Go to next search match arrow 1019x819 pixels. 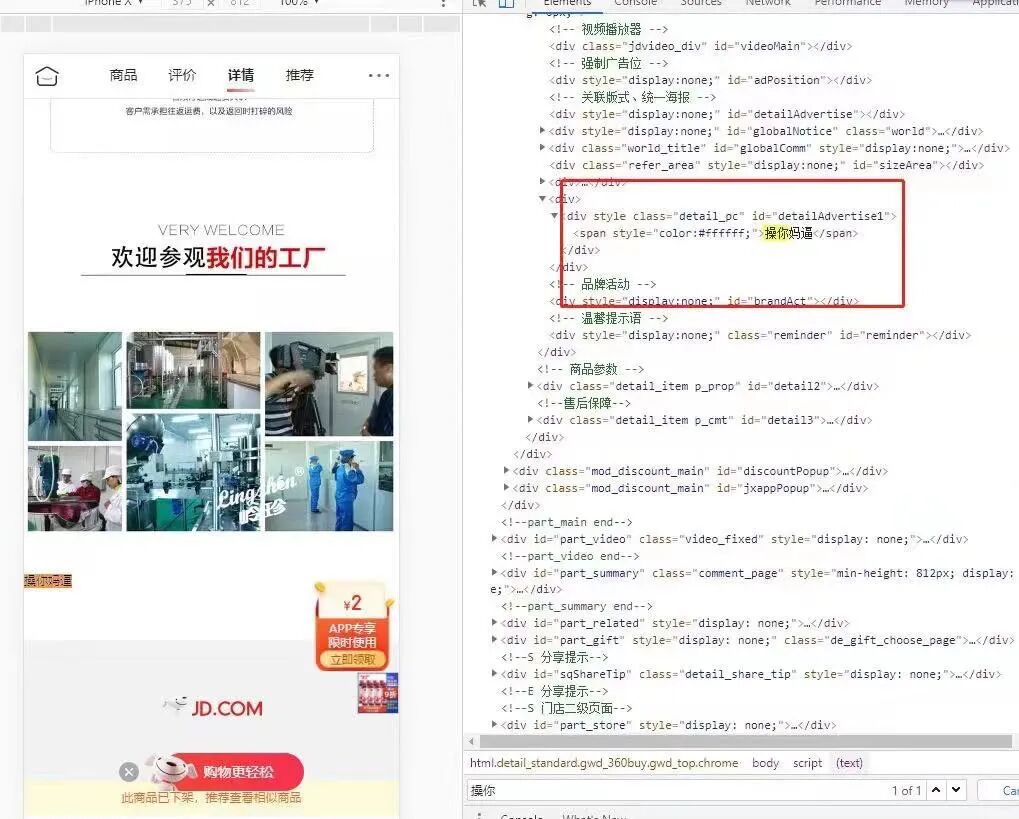pos(956,790)
